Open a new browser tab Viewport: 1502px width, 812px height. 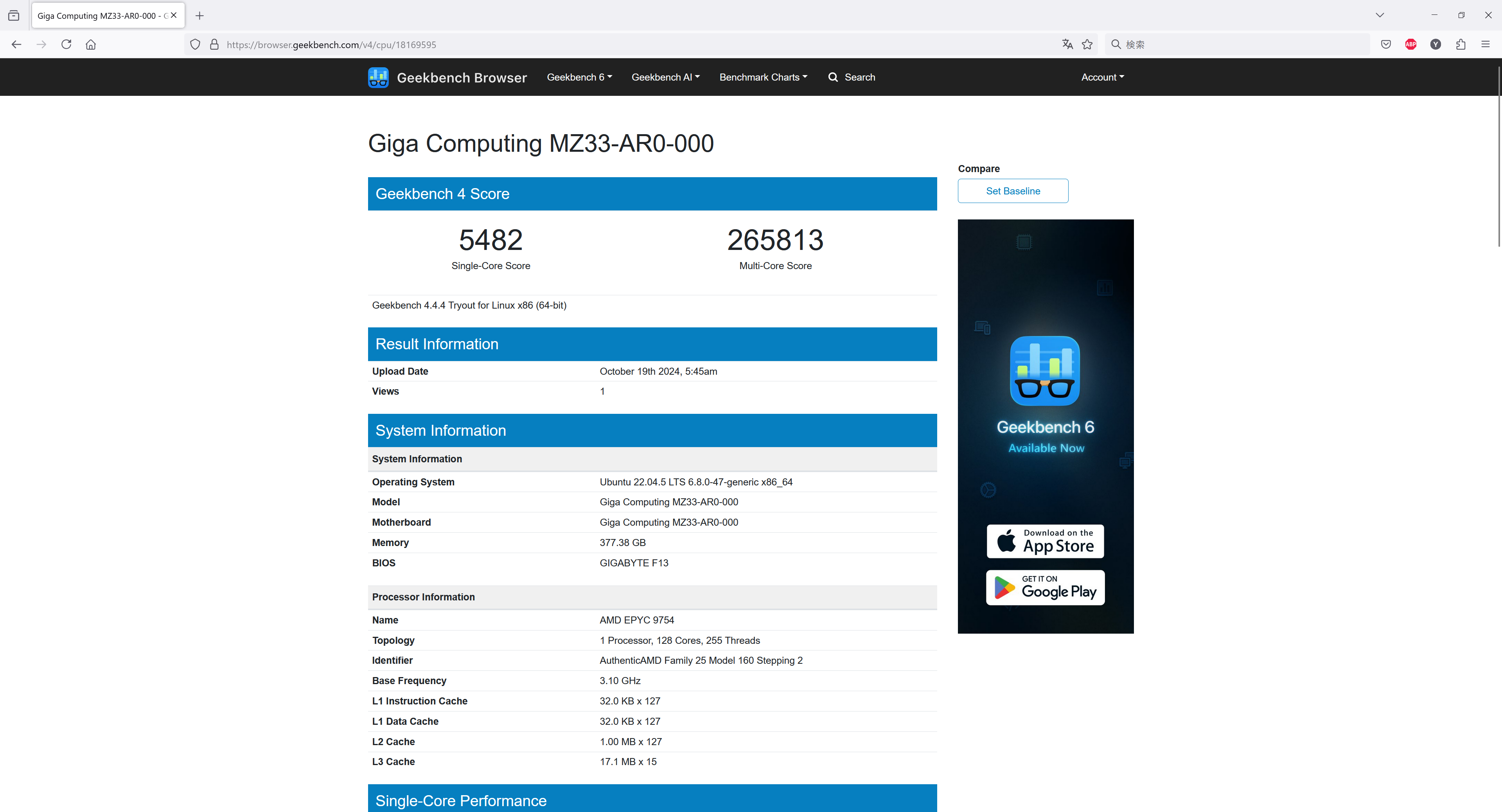pyautogui.click(x=199, y=16)
